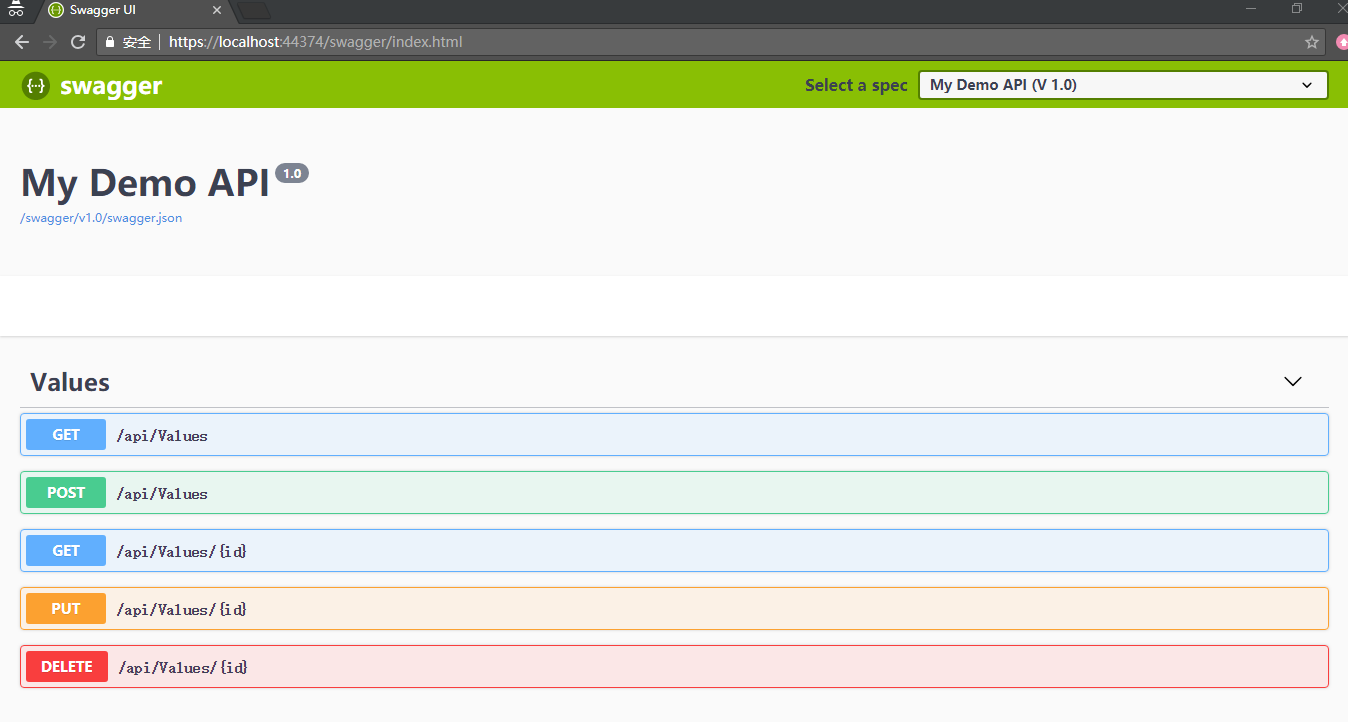The image size is (1348, 722).
Task: Close the Swagger UI browser tab
Action: click(217, 10)
